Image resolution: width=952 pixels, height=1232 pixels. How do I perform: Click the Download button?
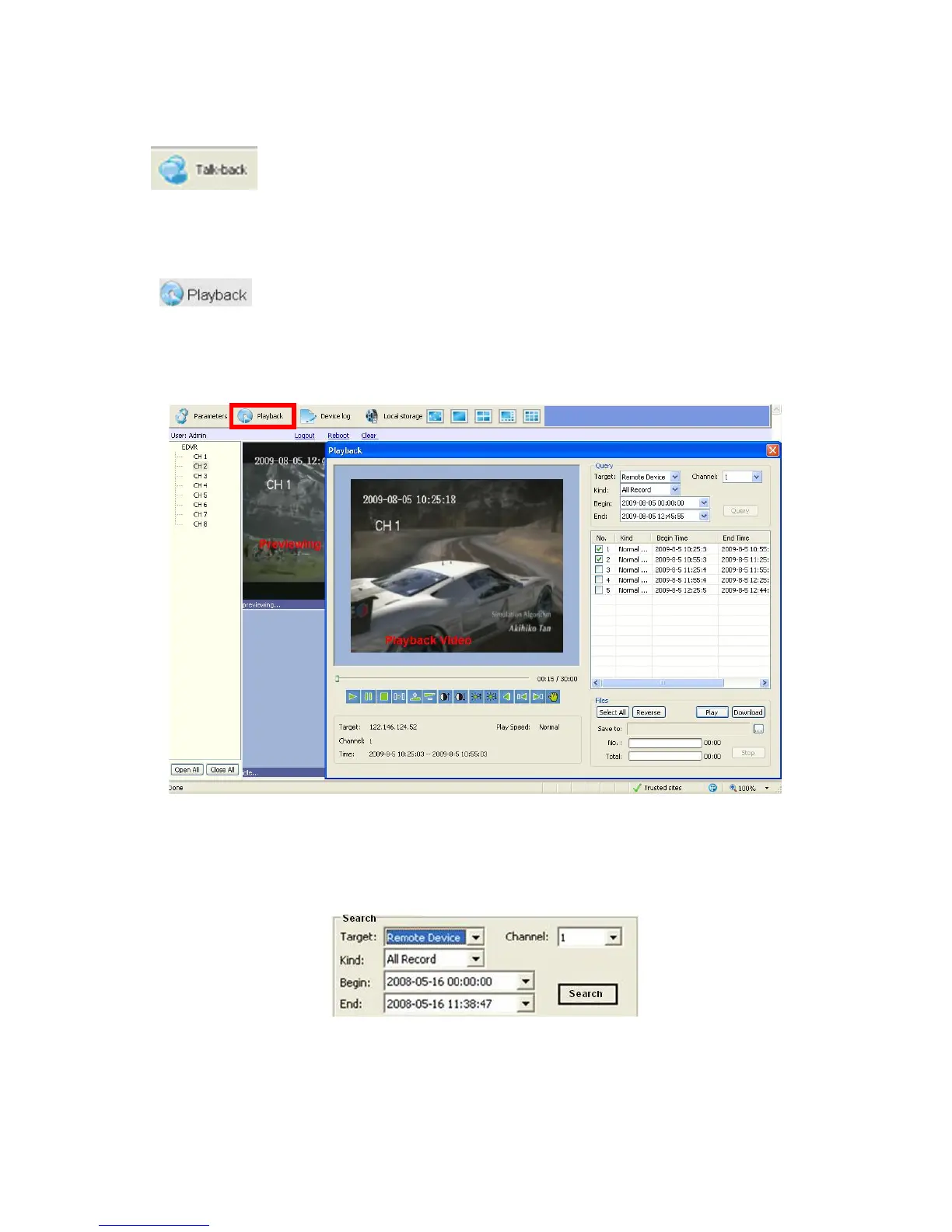tap(748, 712)
